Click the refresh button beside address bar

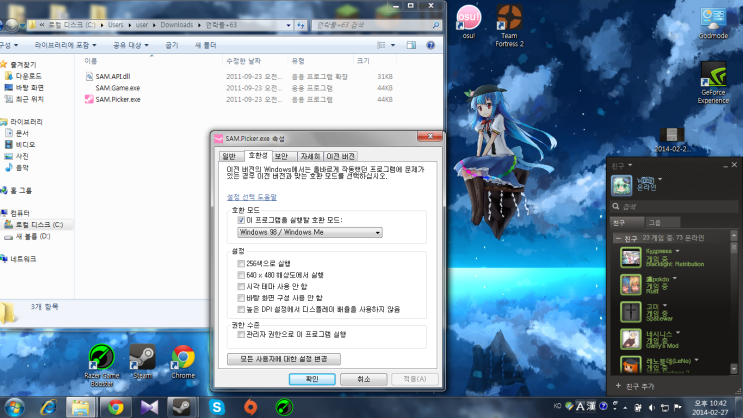click(x=301, y=25)
